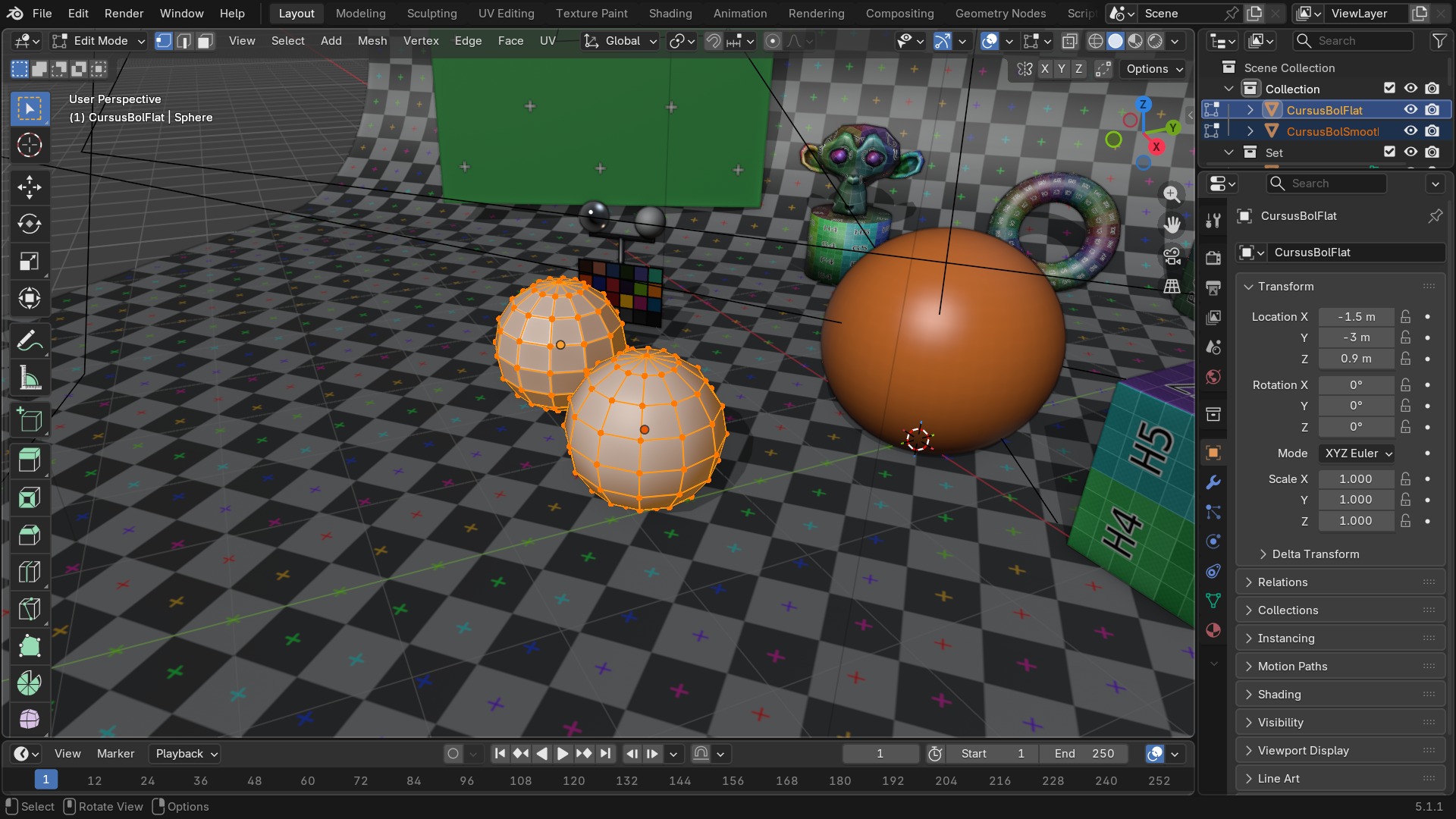Click the Options button in viewport header

[x=1154, y=69]
